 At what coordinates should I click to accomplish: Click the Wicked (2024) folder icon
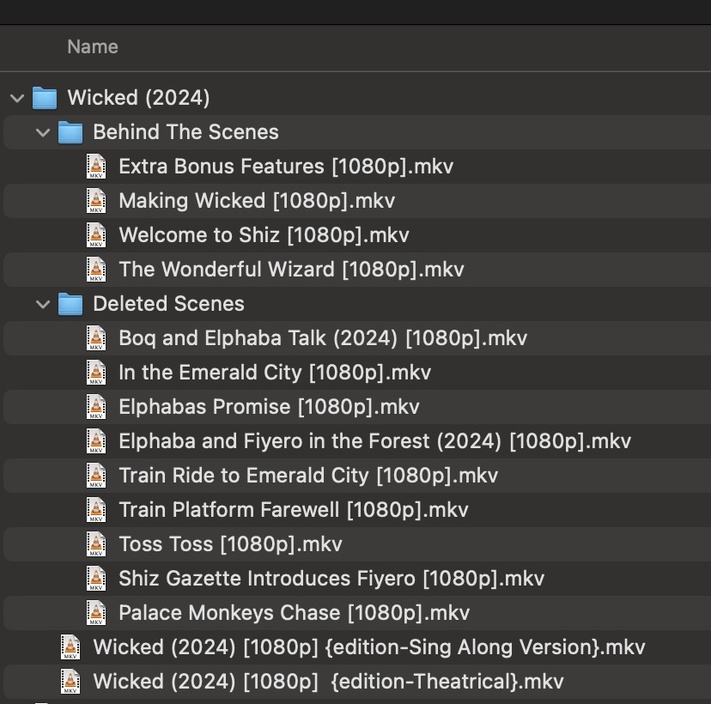(x=44, y=98)
